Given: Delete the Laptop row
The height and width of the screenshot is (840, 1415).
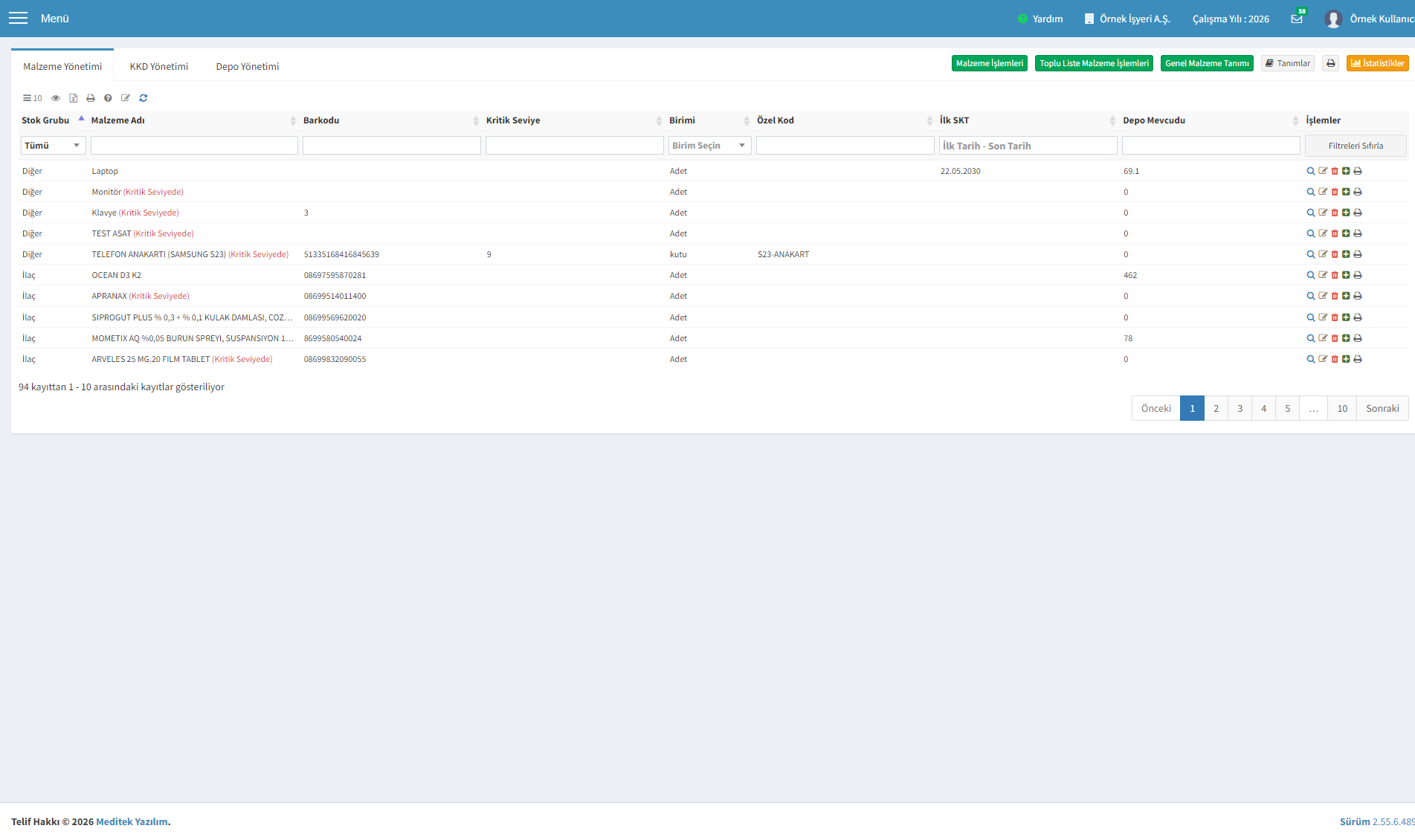Looking at the screenshot, I should click(x=1335, y=171).
